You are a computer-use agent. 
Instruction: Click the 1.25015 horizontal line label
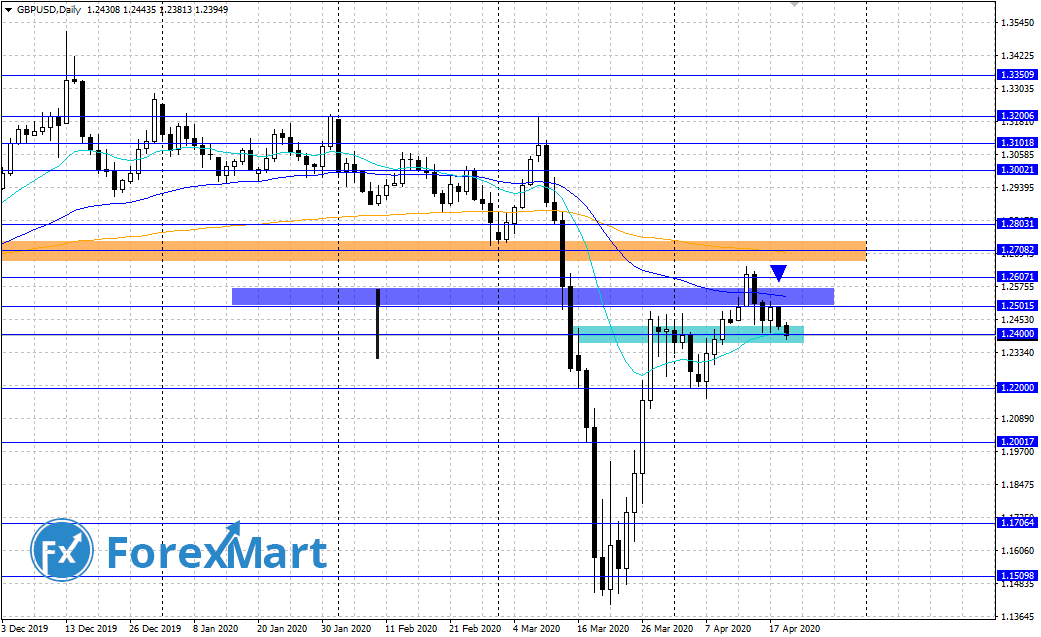click(1016, 306)
